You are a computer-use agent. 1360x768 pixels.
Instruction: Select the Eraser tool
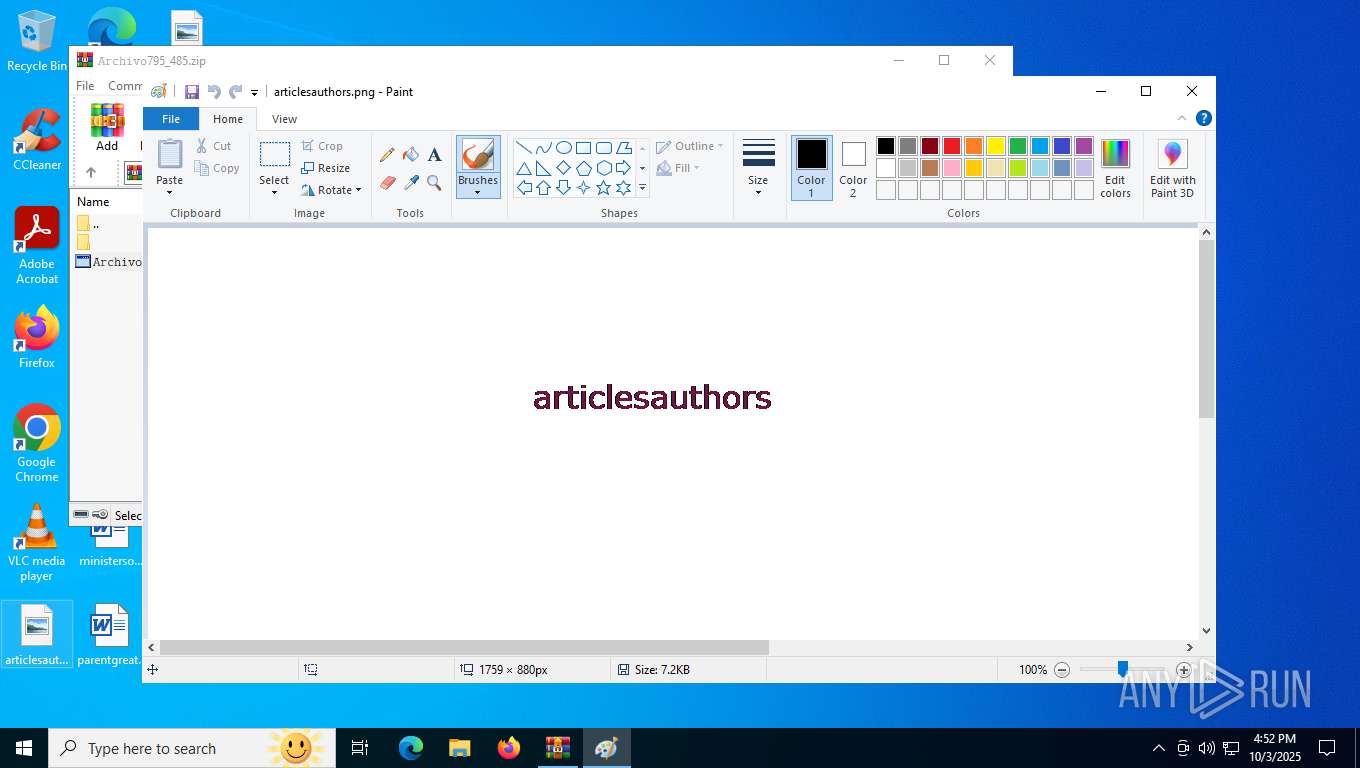387,182
